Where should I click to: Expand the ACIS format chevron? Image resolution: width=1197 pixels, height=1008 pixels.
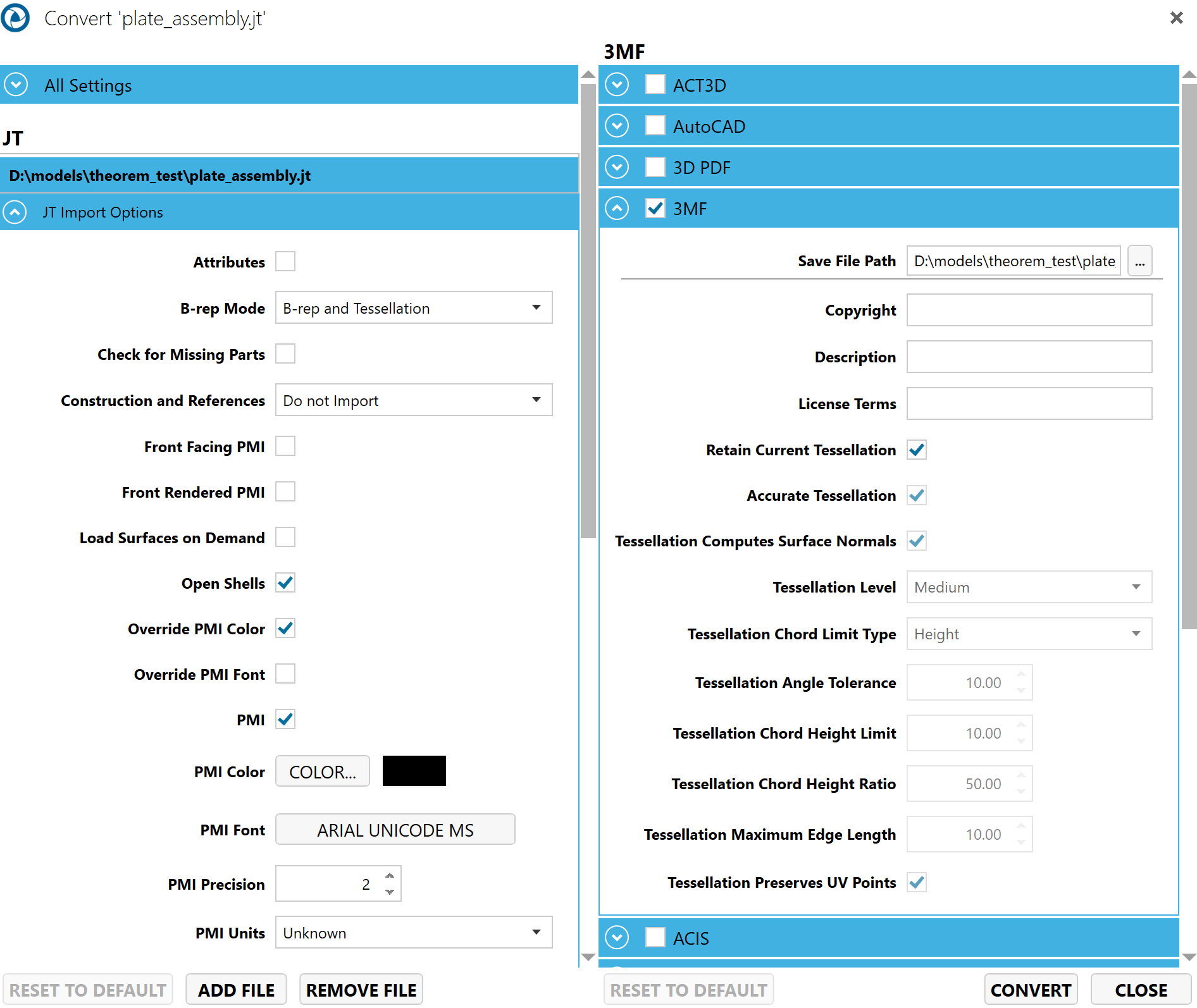tap(617, 937)
